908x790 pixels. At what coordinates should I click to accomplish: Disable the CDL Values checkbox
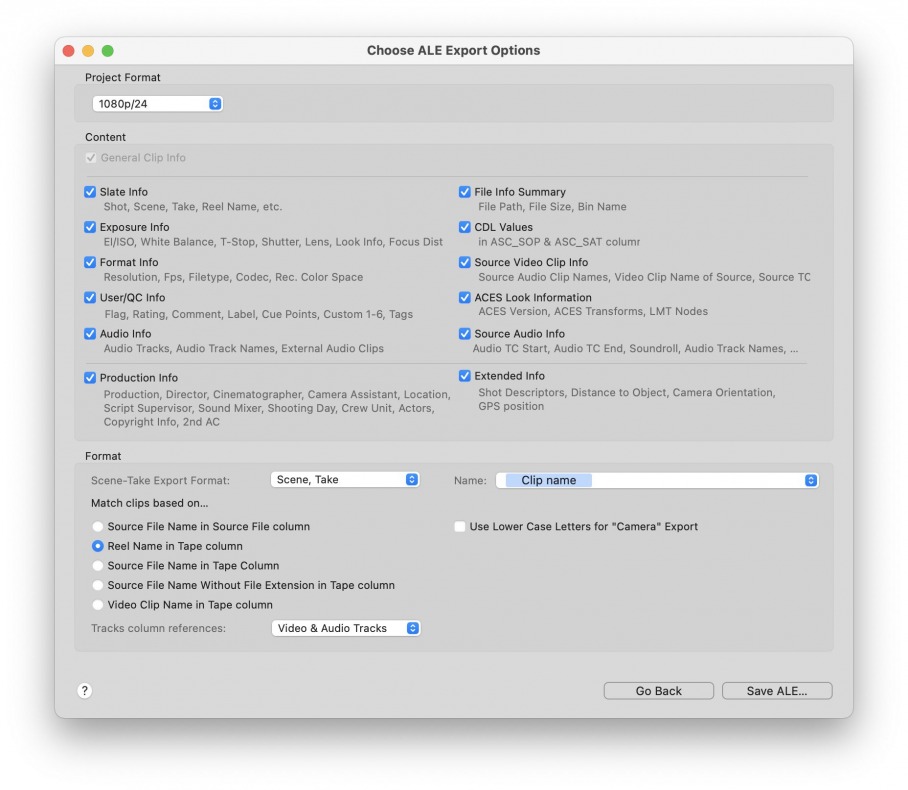[464, 227]
